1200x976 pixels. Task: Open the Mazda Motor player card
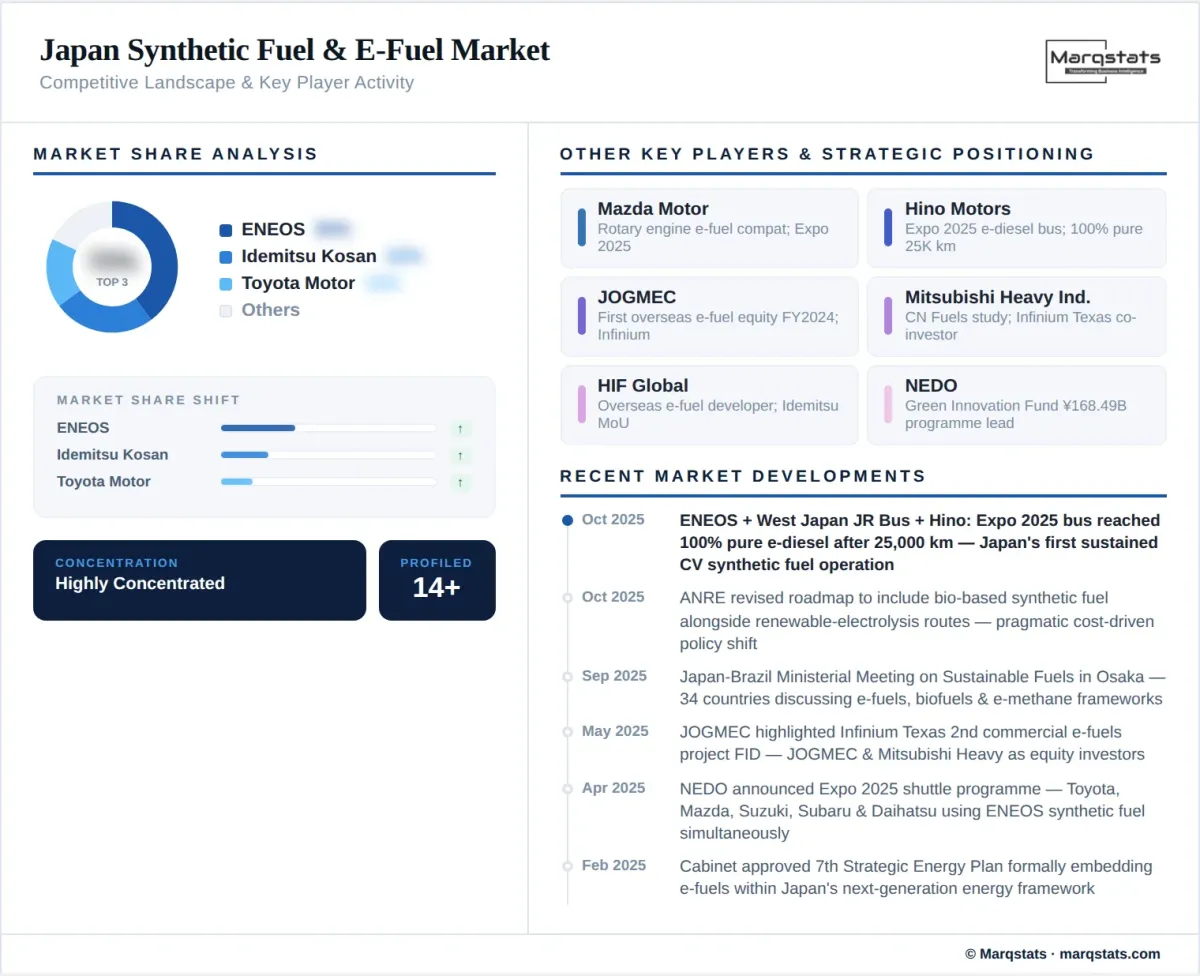coord(709,228)
